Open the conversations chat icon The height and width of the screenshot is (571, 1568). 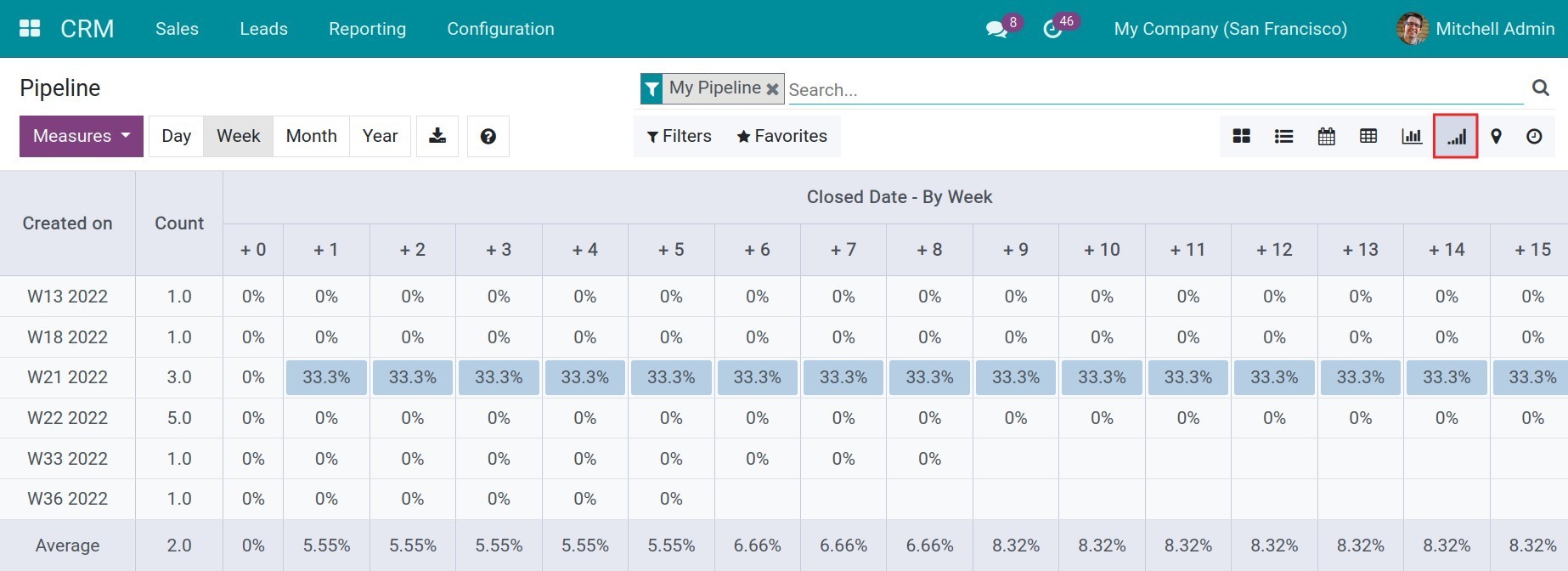tap(996, 30)
